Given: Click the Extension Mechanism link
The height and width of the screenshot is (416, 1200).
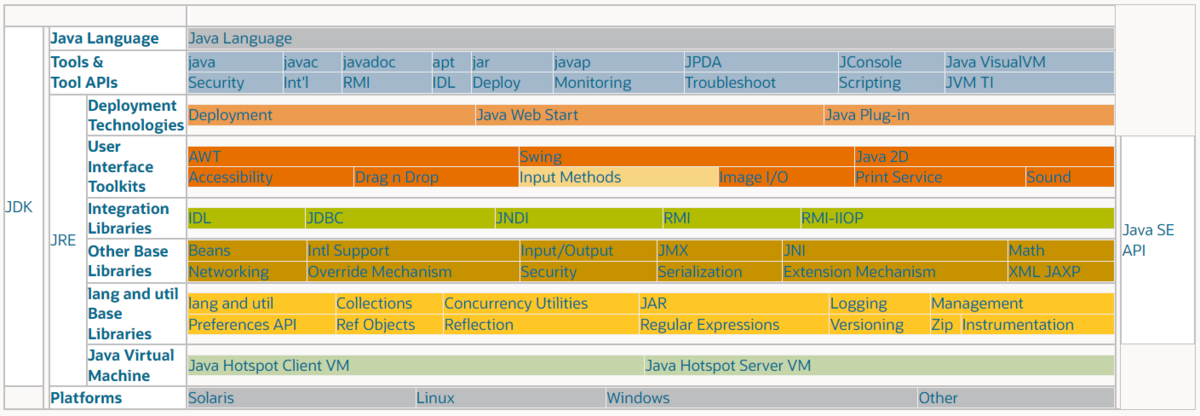Looking at the screenshot, I should pos(859,271).
